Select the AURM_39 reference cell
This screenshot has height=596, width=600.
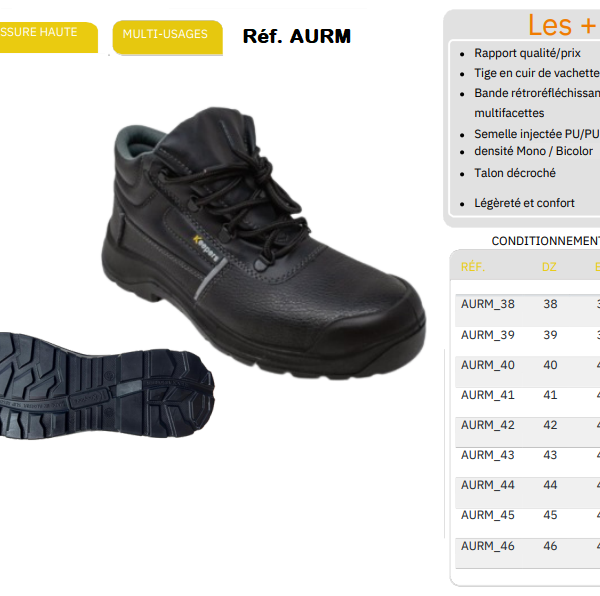pos(488,335)
